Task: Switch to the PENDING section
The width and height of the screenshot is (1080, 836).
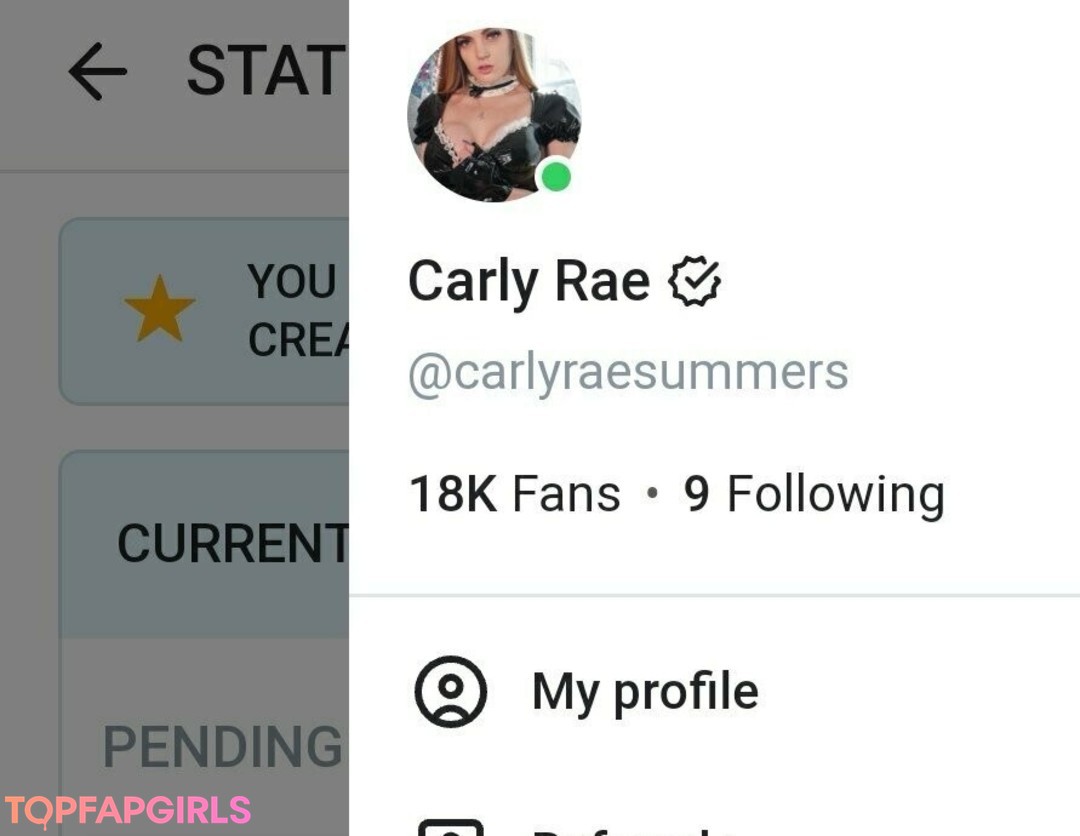Action: point(222,746)
